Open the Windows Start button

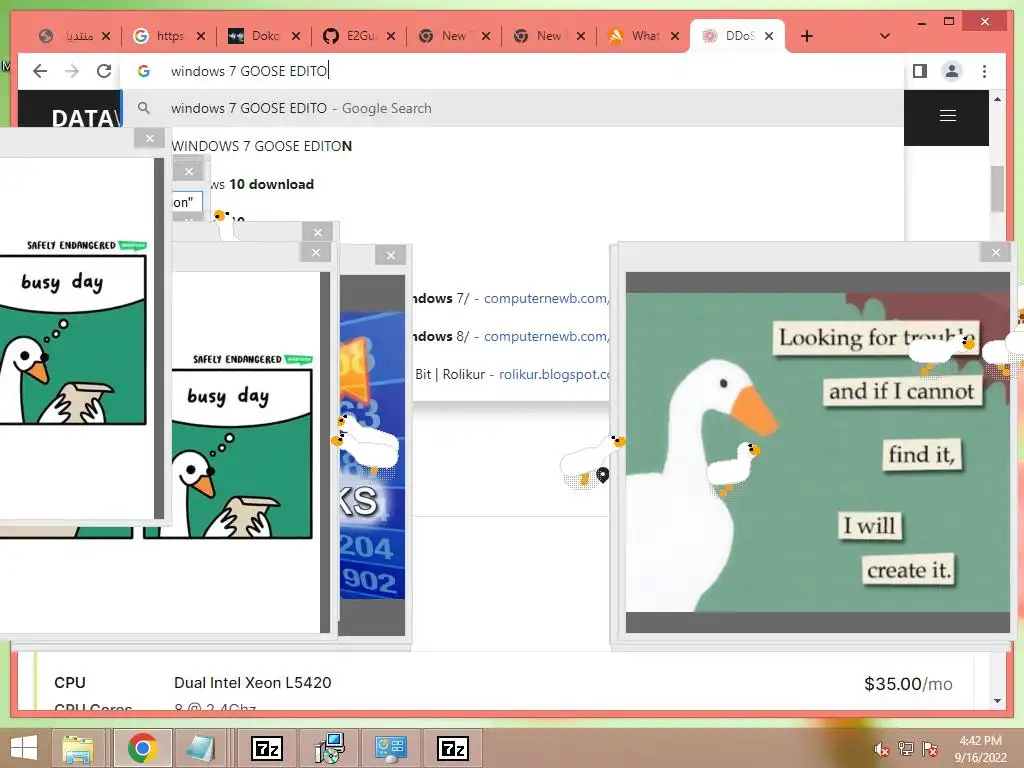[24, 748]
